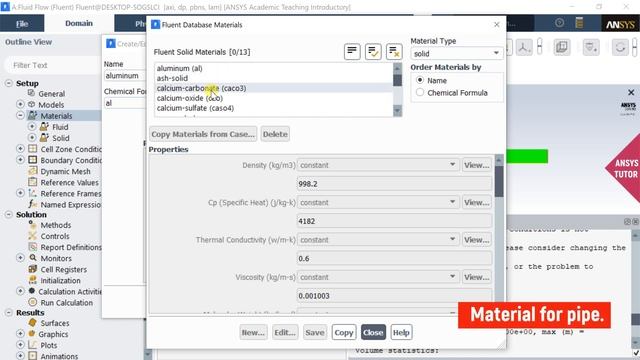Click View button beside Thermal Conductivity
The image size is (640, 360).
pyautogui.click(x=476, y=240)
